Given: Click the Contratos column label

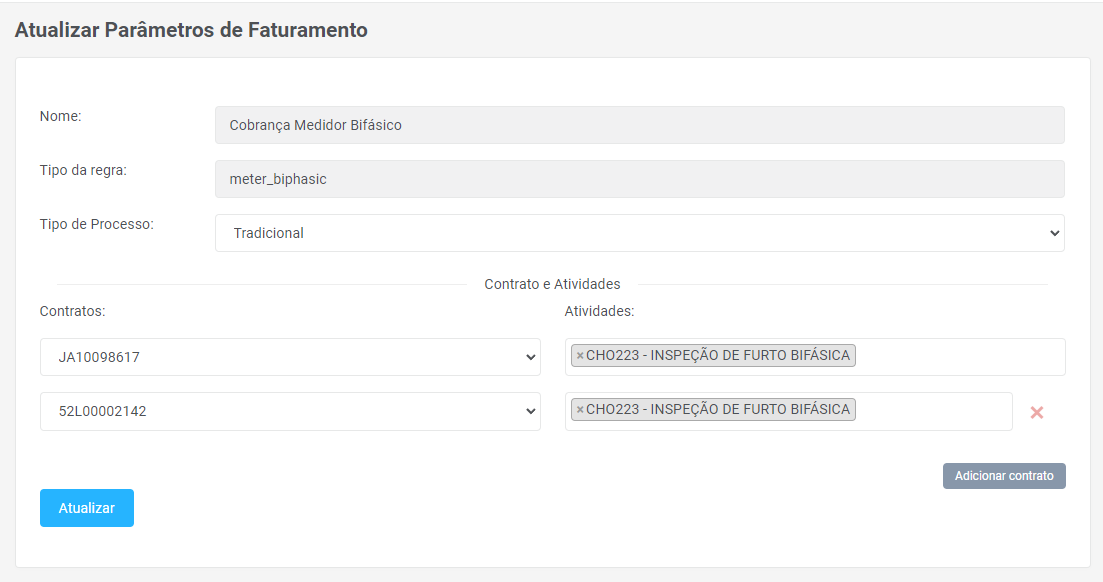Looking at the screenshot, I should coord(73,311).
